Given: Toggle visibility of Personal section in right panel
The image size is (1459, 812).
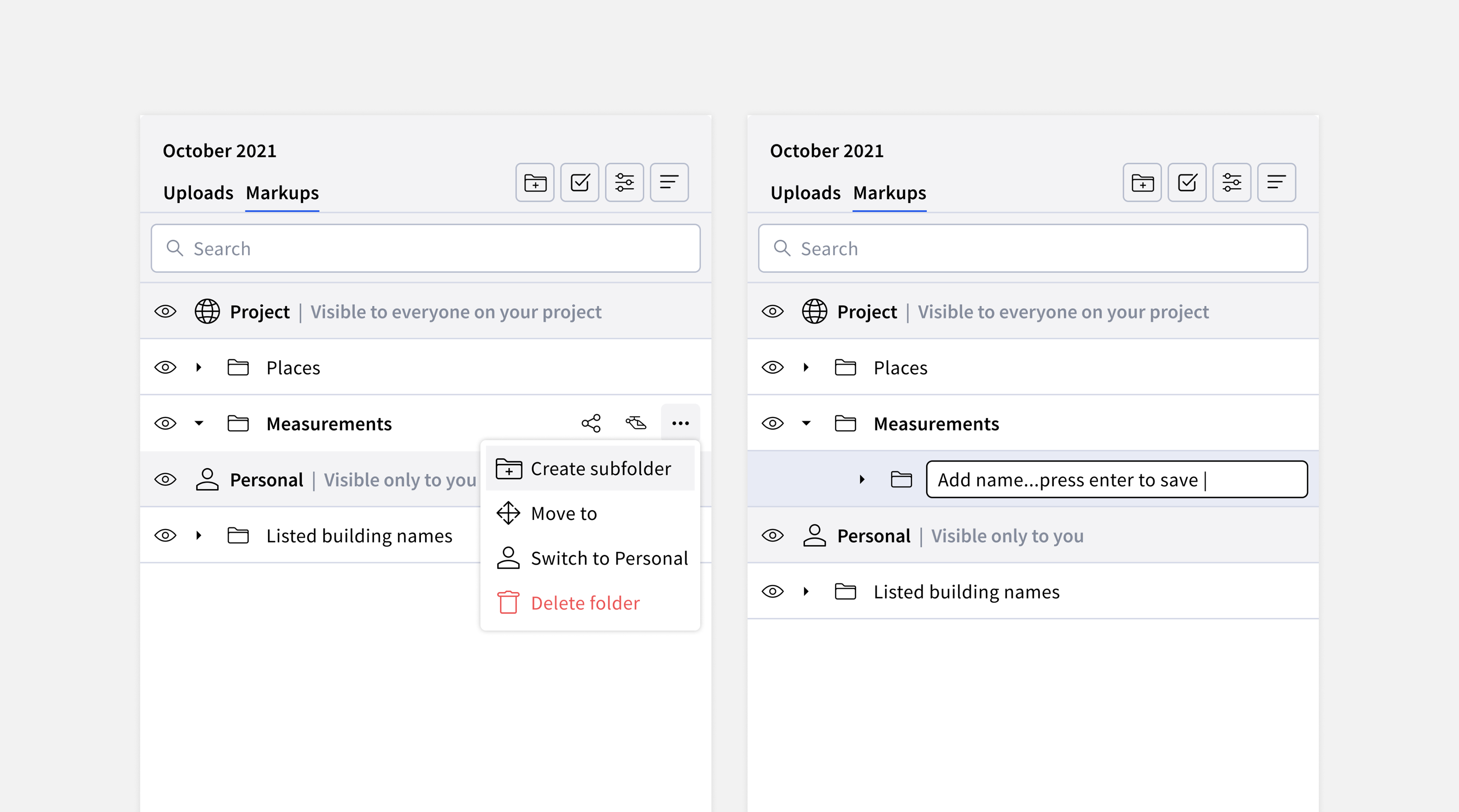Looking at the screenshot, I should (x=772, y=536).
